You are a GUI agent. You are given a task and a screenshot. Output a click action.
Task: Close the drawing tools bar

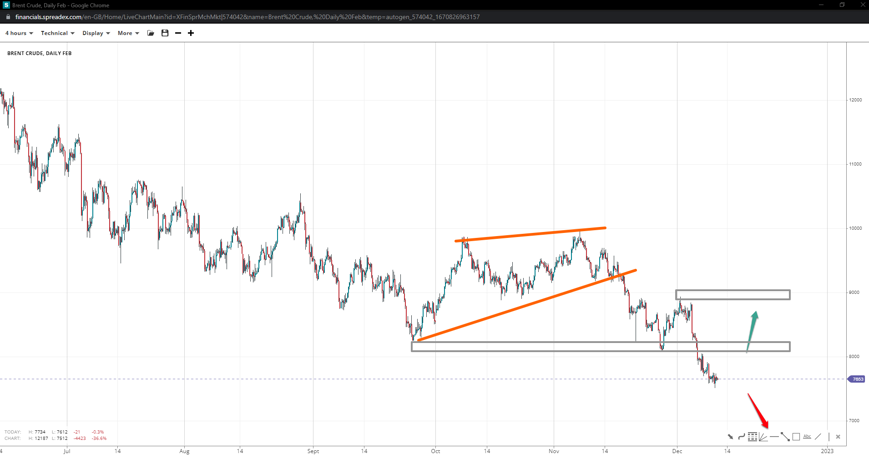838,437
